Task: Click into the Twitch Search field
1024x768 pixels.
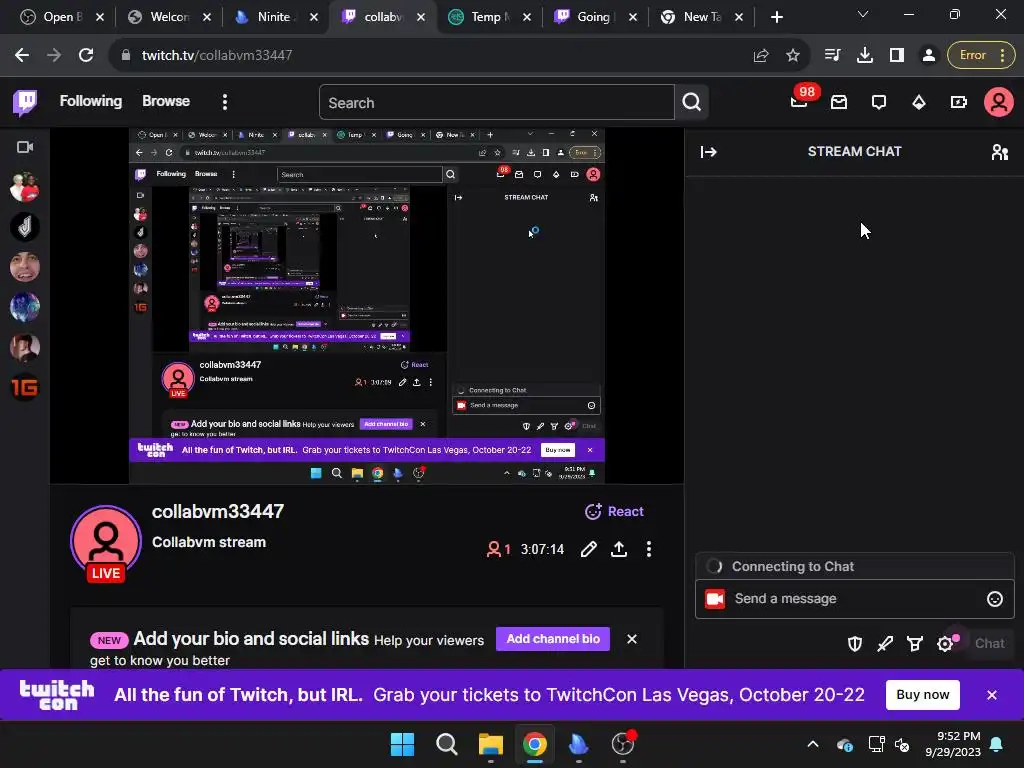Action: pyautogui.click(x=496, y=103)
